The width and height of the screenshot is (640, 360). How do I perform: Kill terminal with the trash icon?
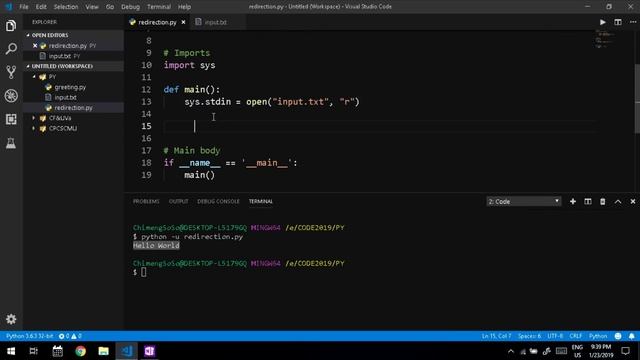click(x=602, y=202)
